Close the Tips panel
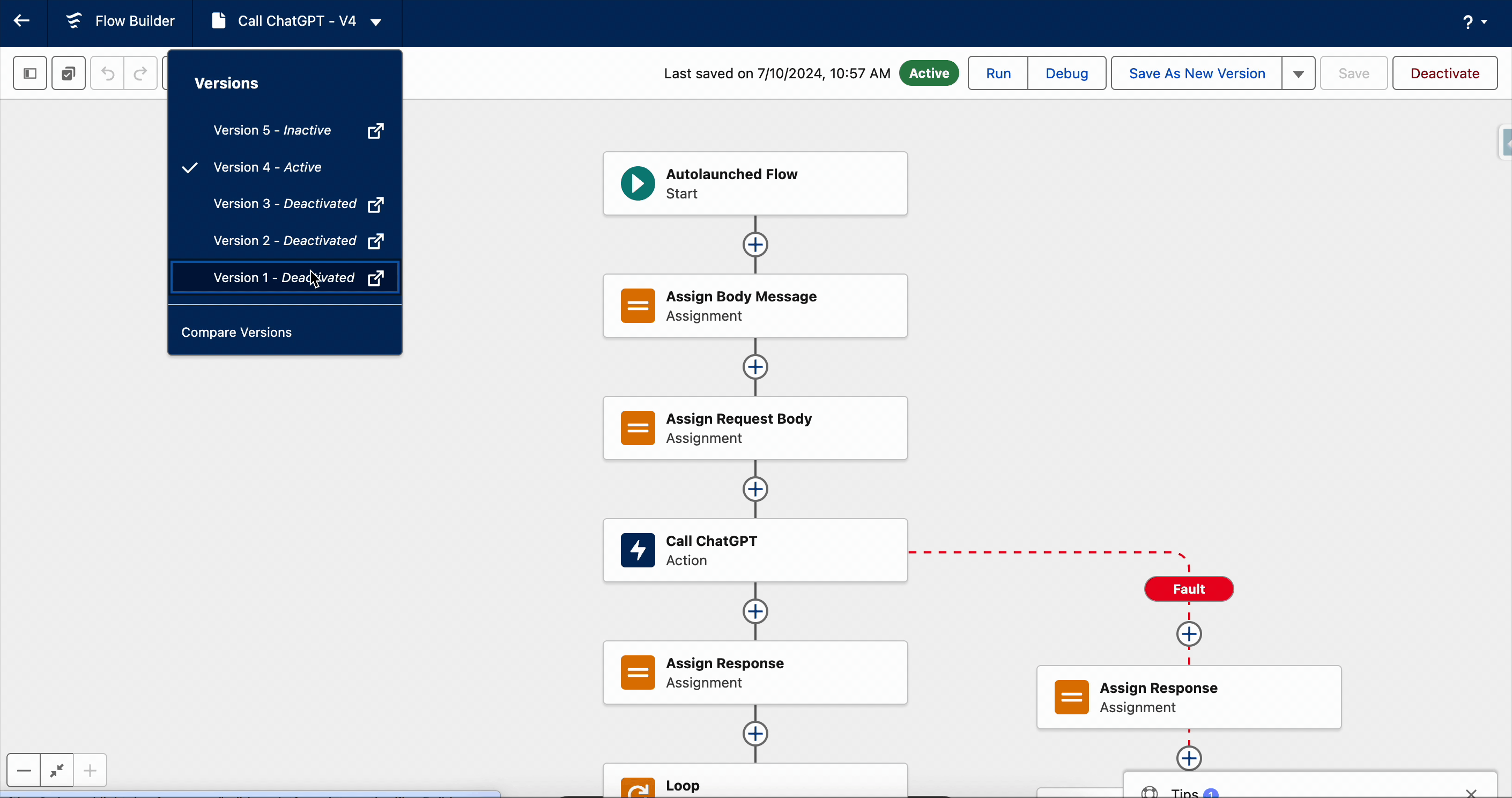 point(1471,793)
